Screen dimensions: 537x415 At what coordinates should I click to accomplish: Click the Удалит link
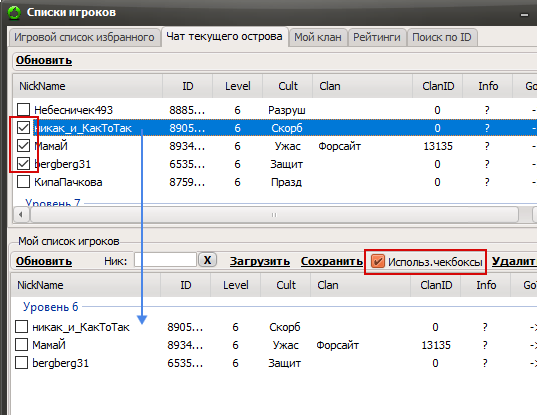click(514, 261)
